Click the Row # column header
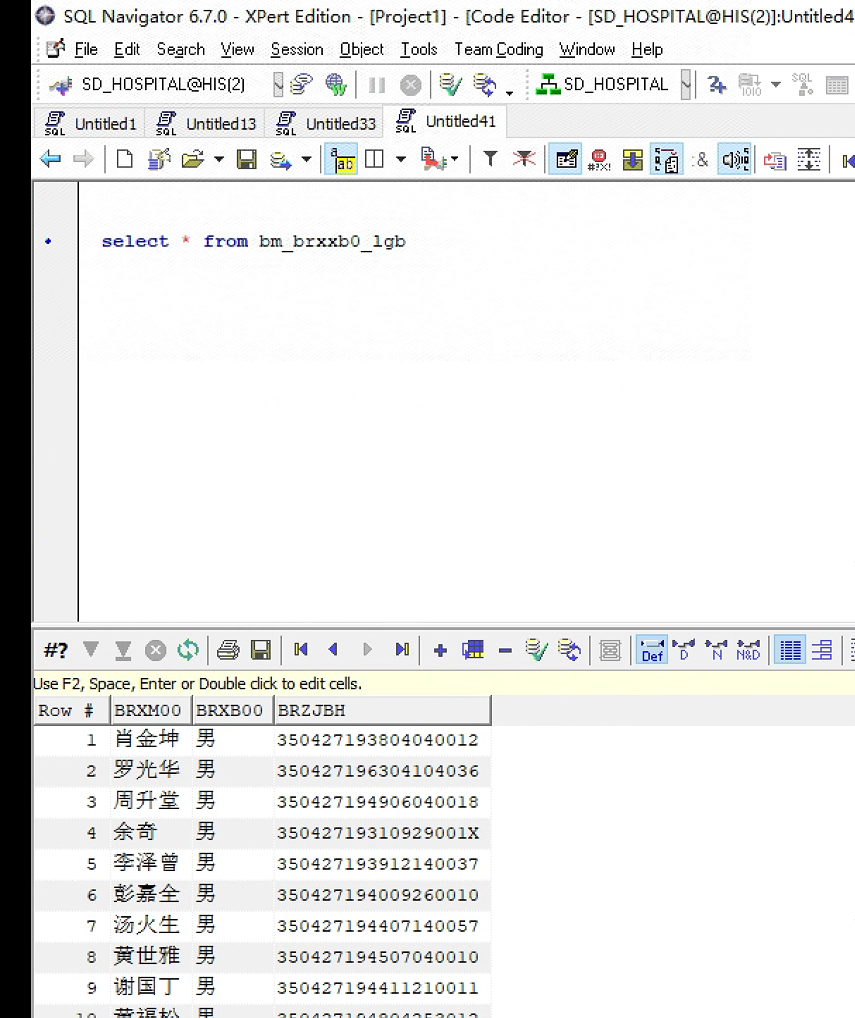 tap(71, 710)
